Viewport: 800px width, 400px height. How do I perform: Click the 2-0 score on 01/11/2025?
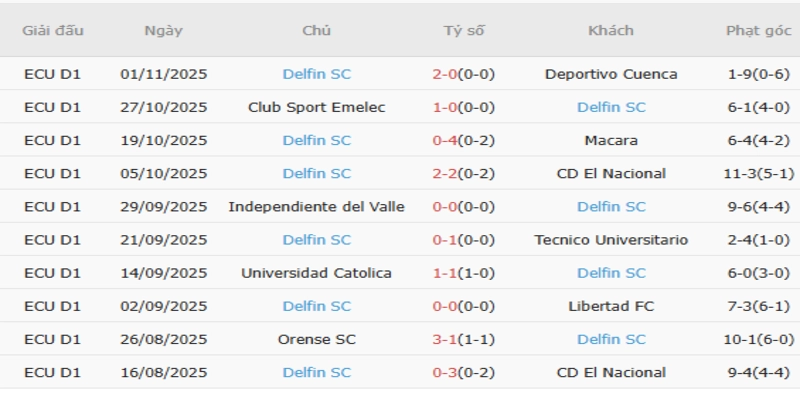coord(445,74)
